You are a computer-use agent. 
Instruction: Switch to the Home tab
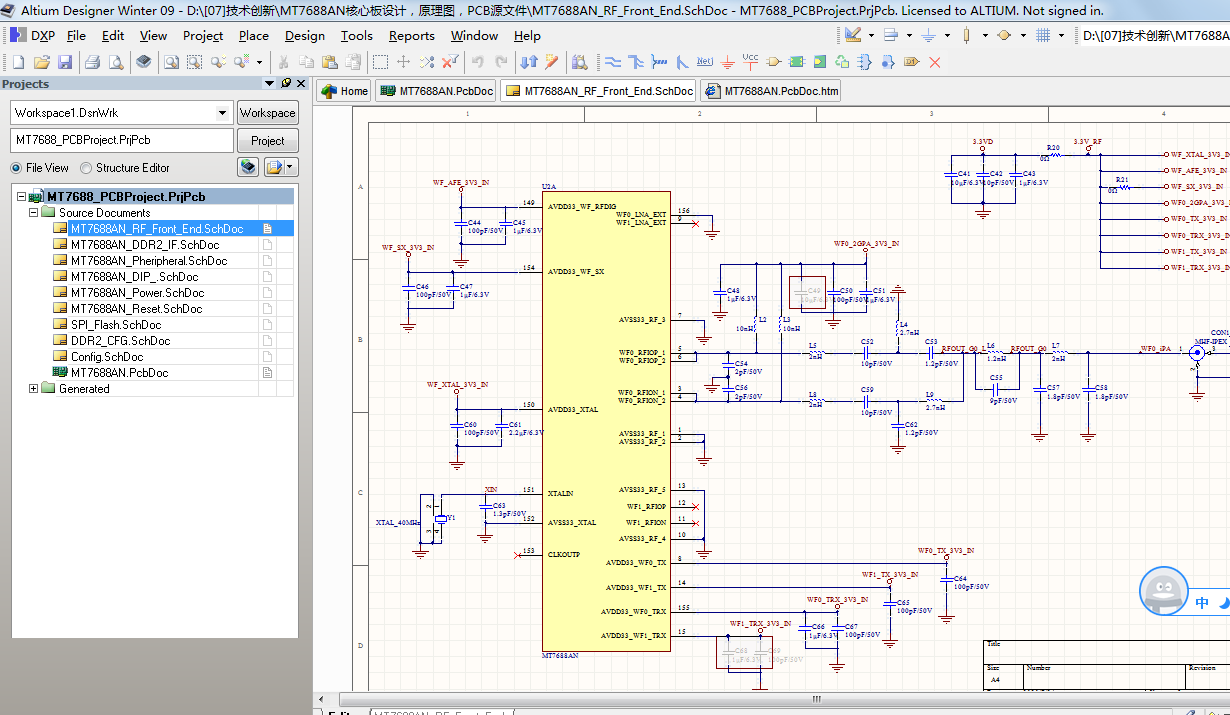(344, 91)
